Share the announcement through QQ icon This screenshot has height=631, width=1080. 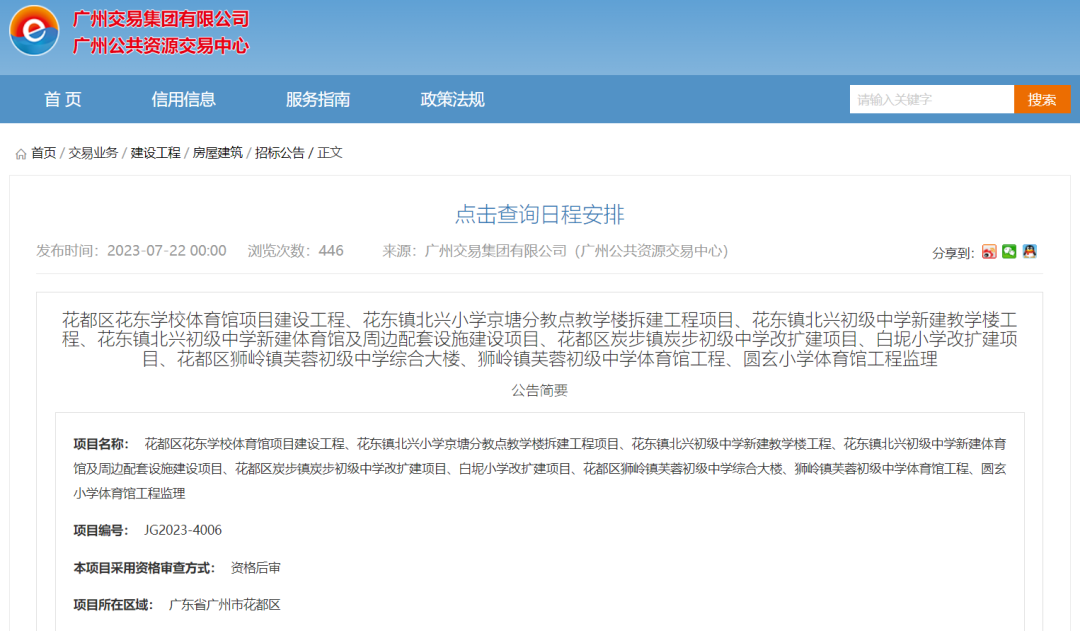(x=1028, y=252)
